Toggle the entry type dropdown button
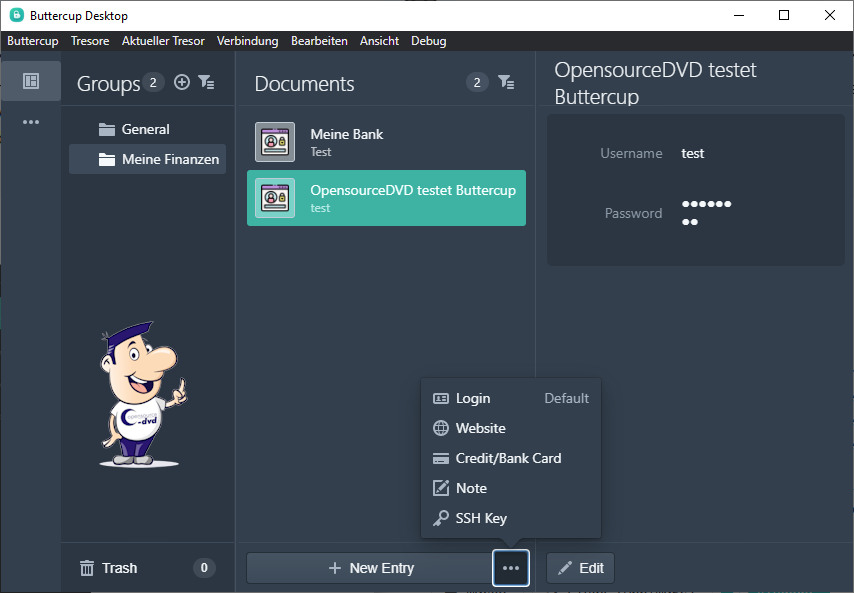This screenshot has width=854, height=593. [511, 568]
